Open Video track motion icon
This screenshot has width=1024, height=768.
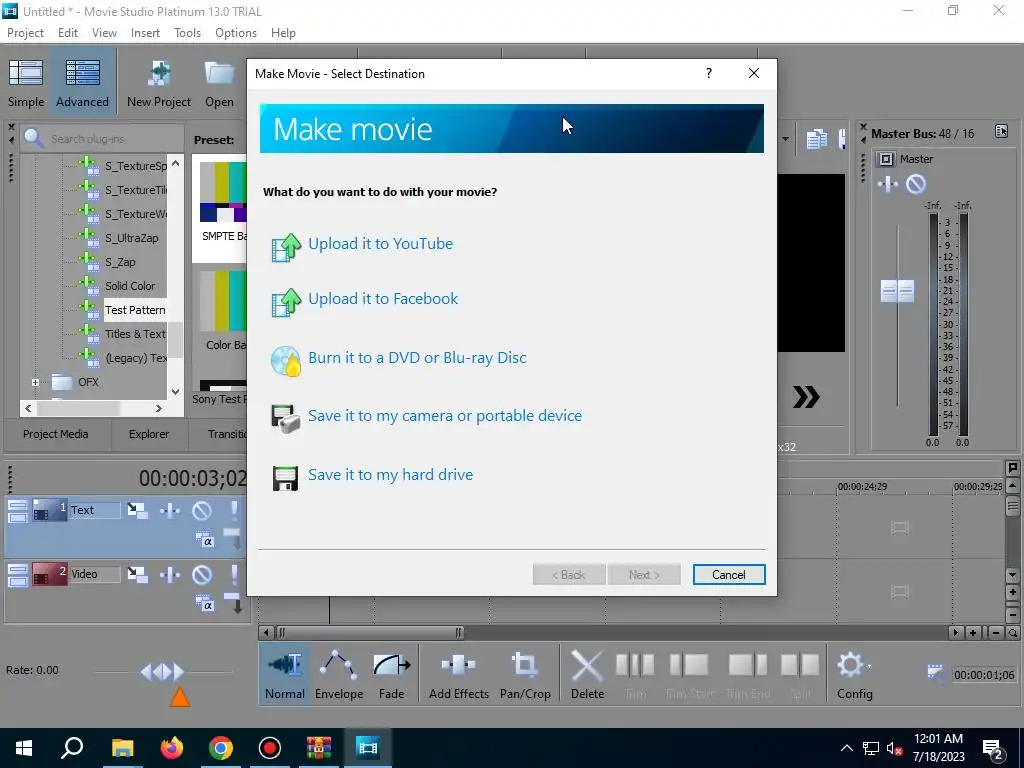click(137, 575)
